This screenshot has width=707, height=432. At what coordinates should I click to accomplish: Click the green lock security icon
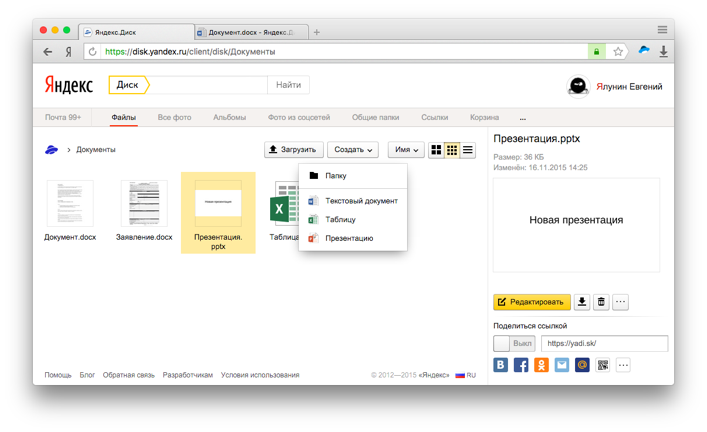[596, 52]
